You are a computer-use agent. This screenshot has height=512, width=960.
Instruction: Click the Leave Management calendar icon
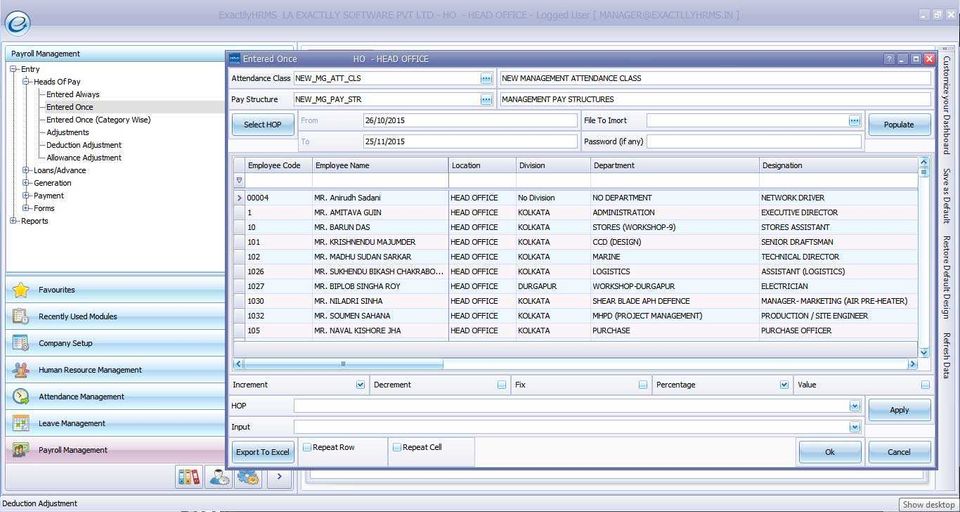[x=20, y=423]
